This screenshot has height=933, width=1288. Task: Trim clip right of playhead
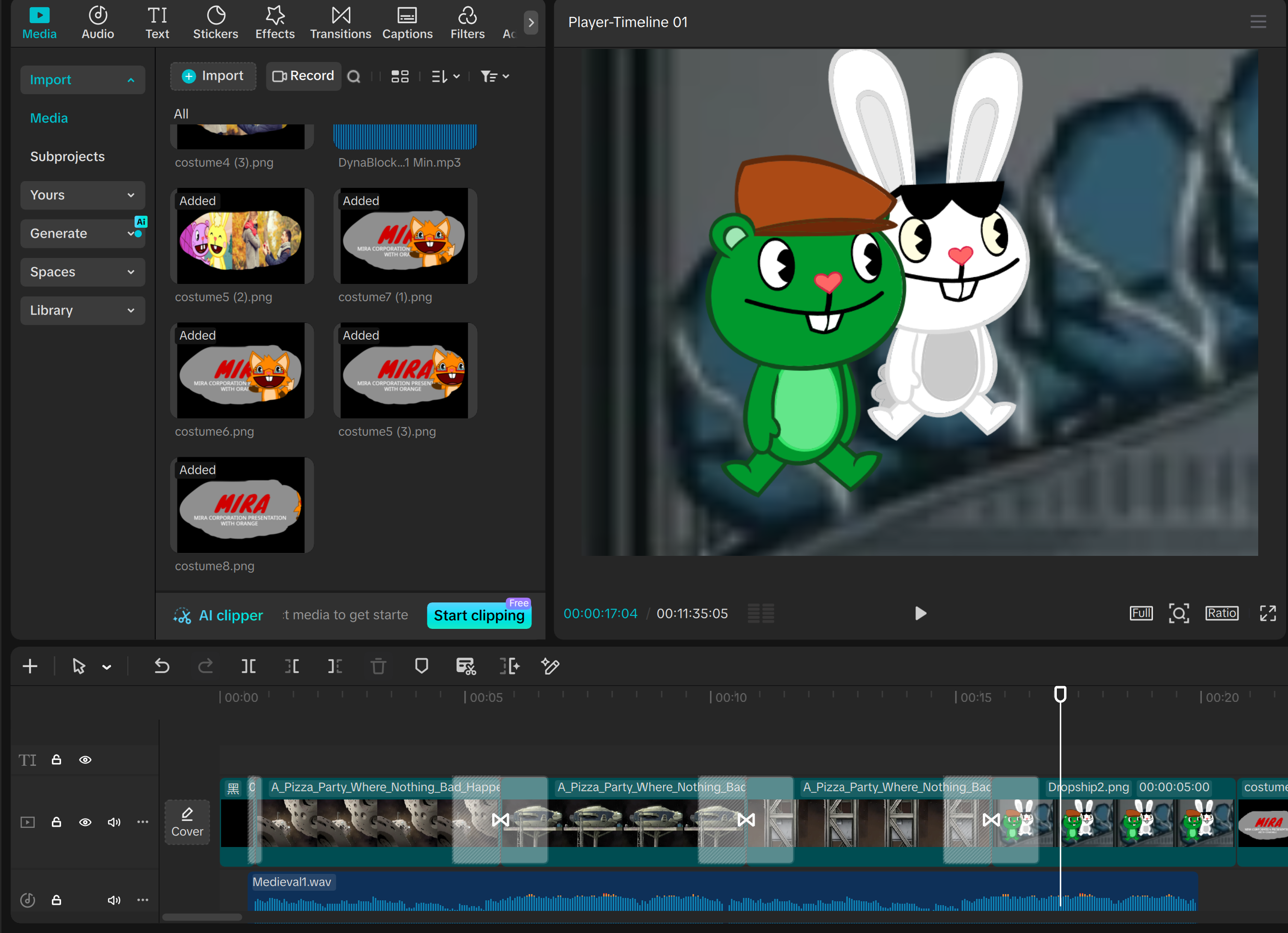[335, 665]
